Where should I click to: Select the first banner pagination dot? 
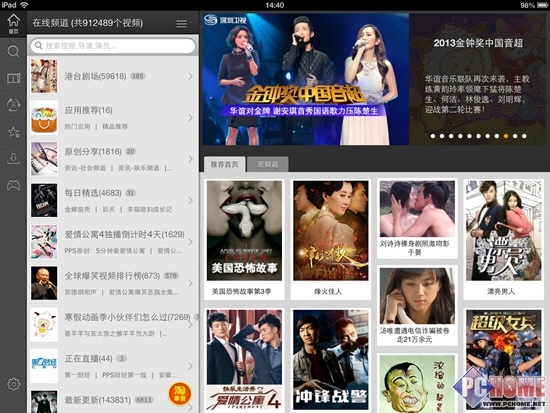pyautogui.click(x=433, y=136)
